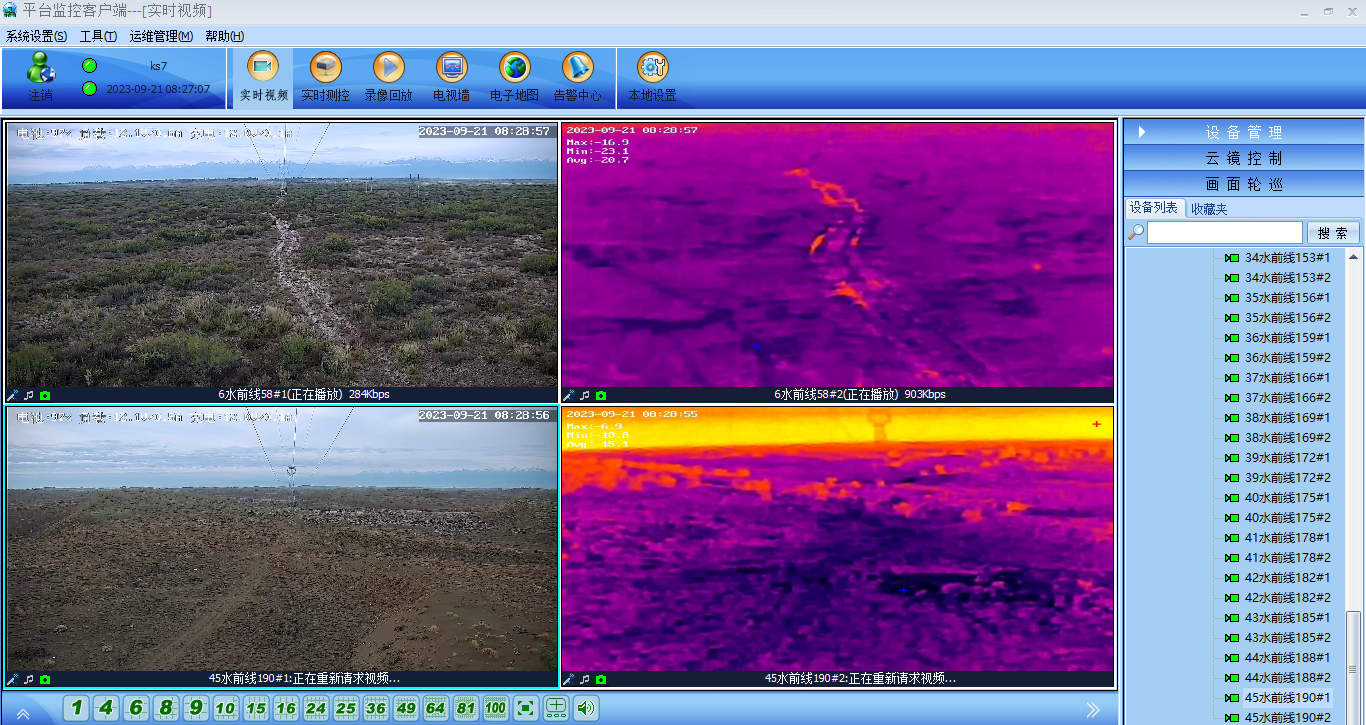Screen dimensions: 1366x725
Task: Select the 设备列表 tab
Action: (1154, 208)
